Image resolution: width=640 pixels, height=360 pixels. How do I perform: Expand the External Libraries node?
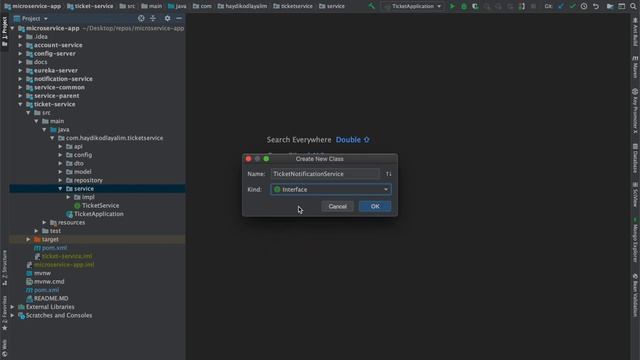[12, 307]
